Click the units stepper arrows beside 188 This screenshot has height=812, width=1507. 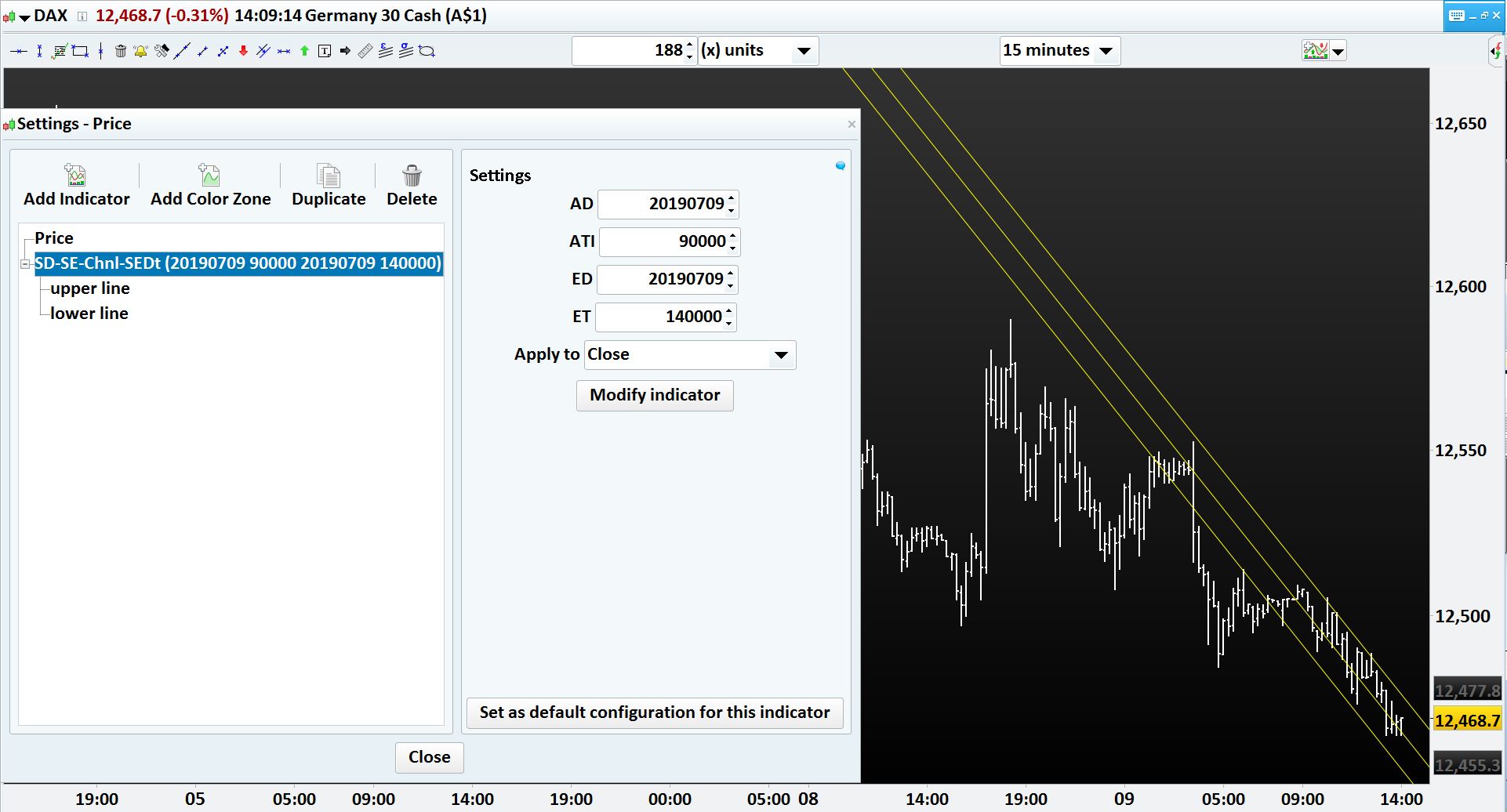690,51
